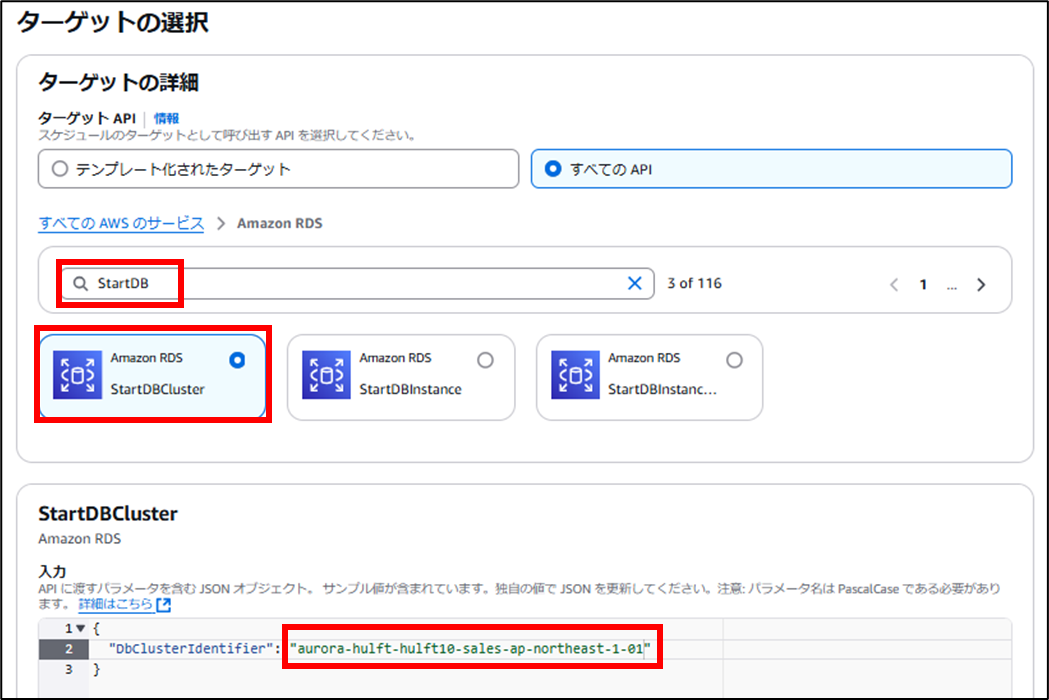Viewport: 1049px width, 700px height.
Task: Select page number 1 in pagination
Action: pyautogui.click(x=923, y=284)
